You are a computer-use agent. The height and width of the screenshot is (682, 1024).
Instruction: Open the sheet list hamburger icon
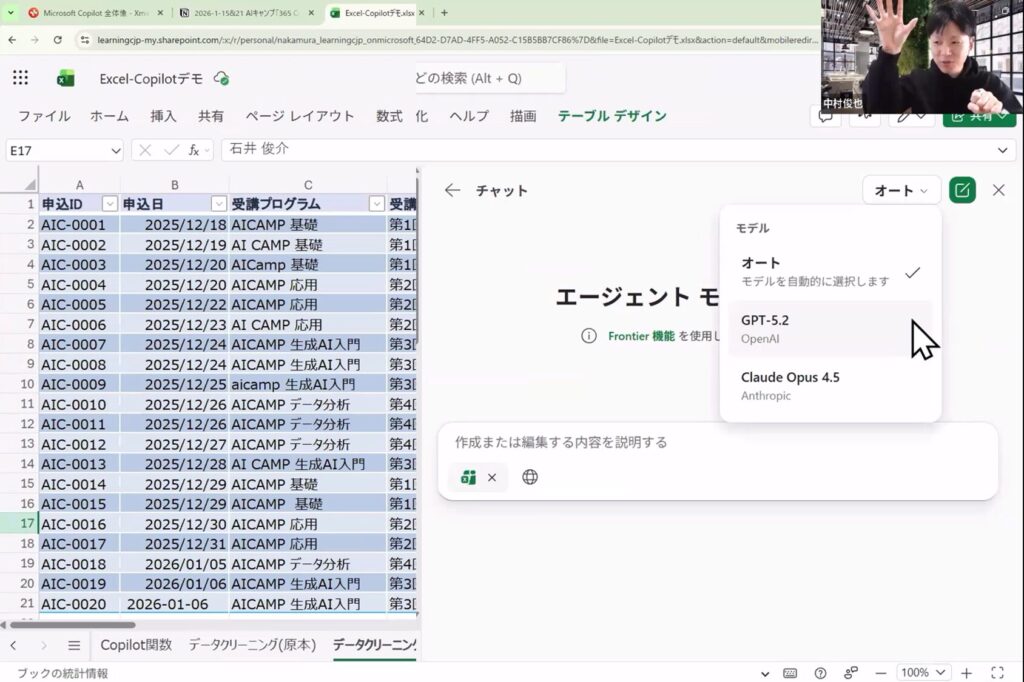73,645
